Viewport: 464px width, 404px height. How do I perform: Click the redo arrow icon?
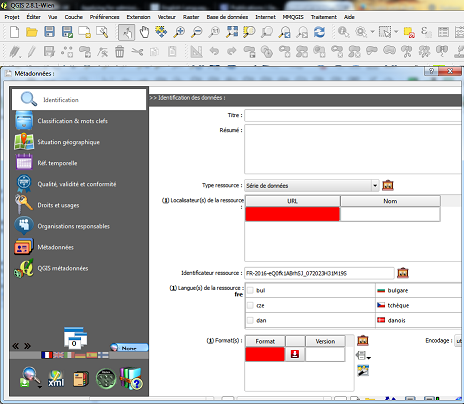(231, 51)
